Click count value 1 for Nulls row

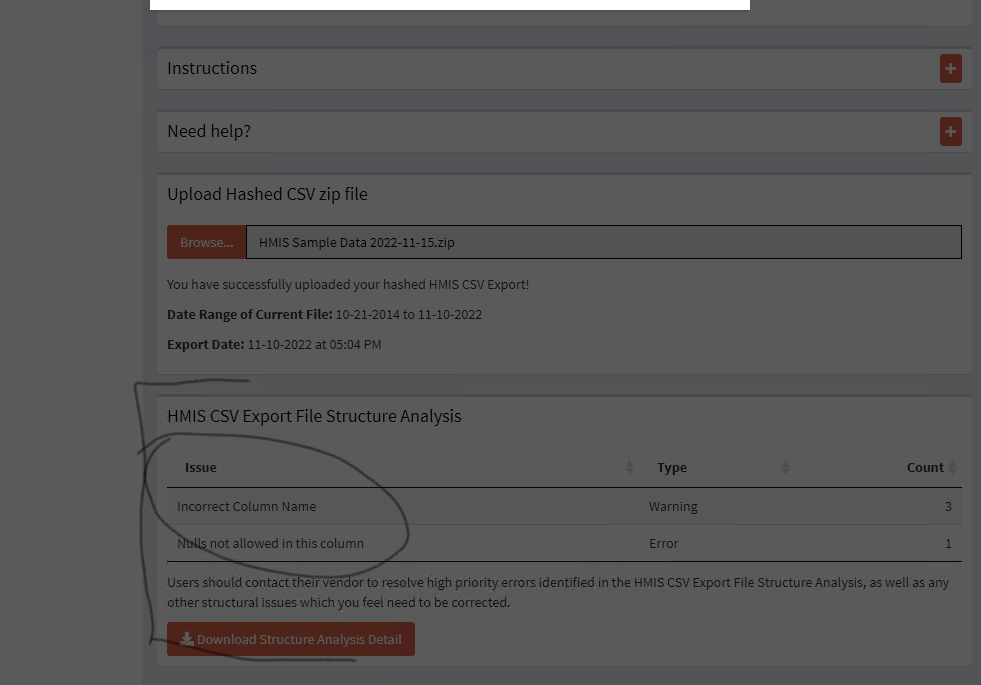click(x=948, y=543)
